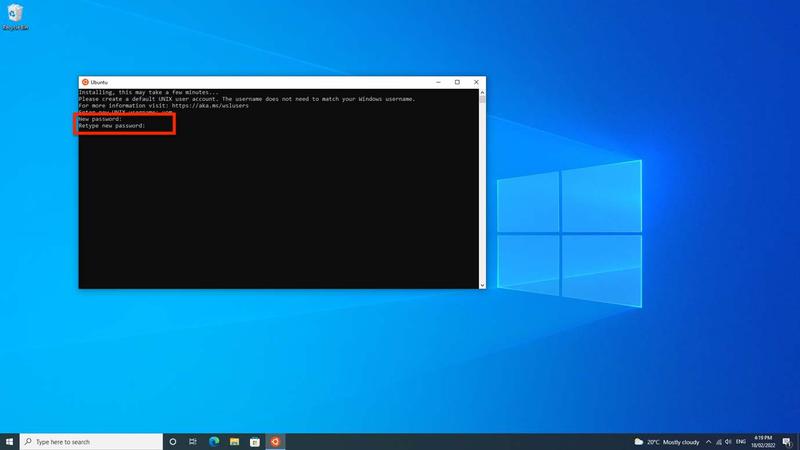Viewport: 800px width, 450px height.
Task: Click the terminal scrollbar down arrow
Action: click(x=482, y=285)
